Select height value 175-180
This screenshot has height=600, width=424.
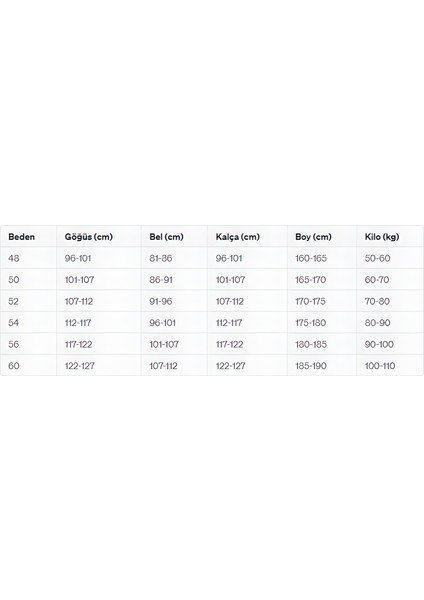(310, 323)
